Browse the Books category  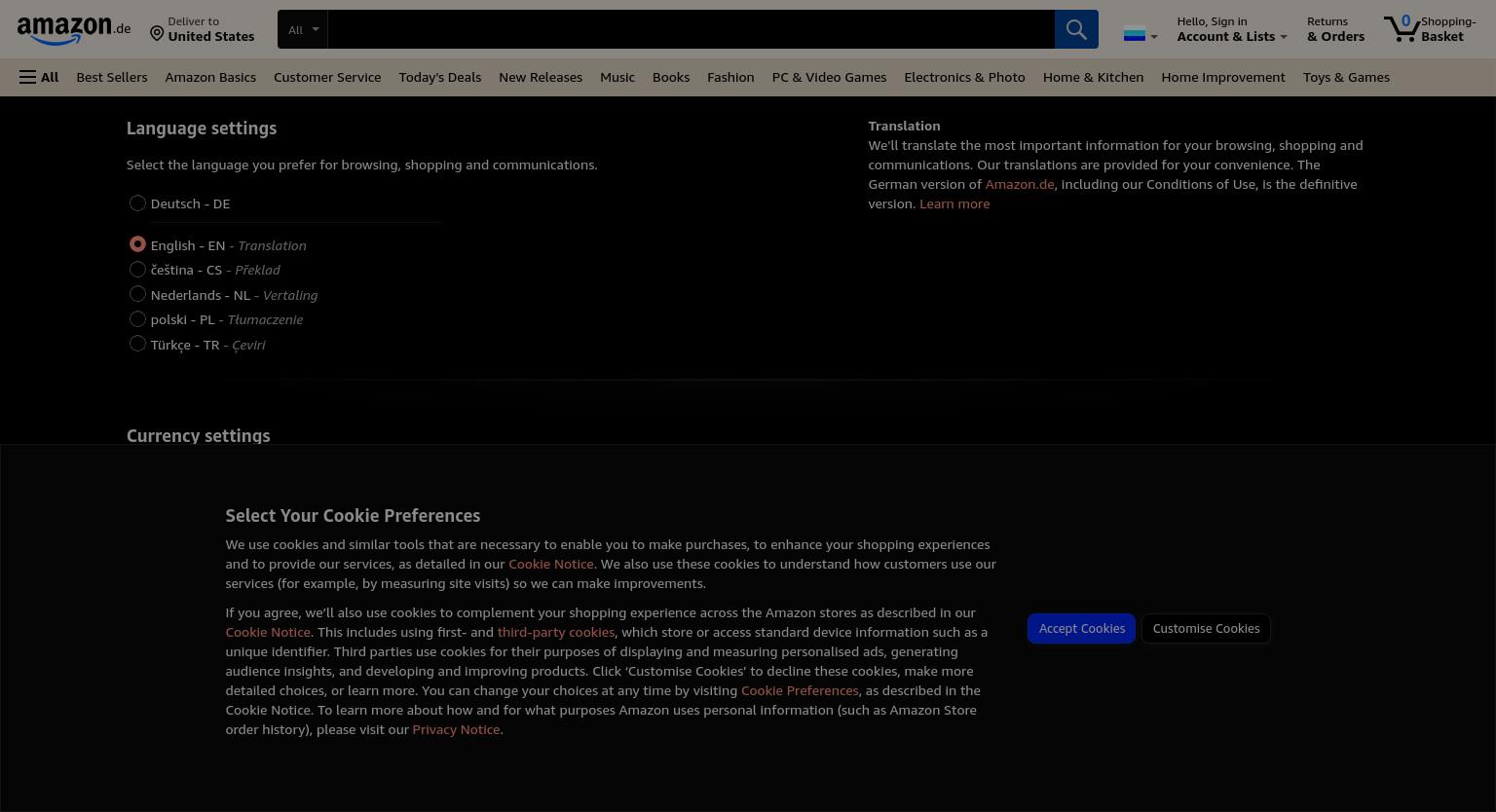pos(671,77)
